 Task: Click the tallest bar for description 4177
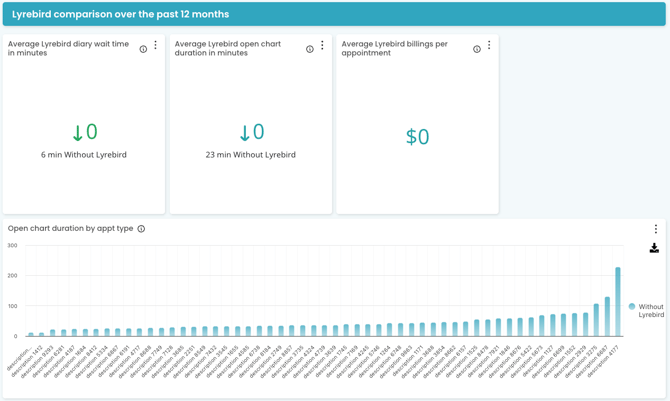point(618,302)
